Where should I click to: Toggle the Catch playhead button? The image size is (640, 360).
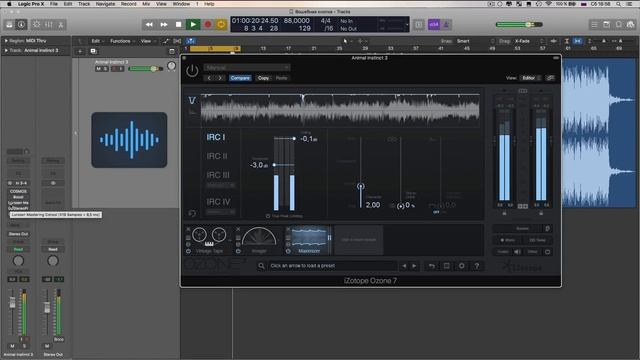(191, 41)
